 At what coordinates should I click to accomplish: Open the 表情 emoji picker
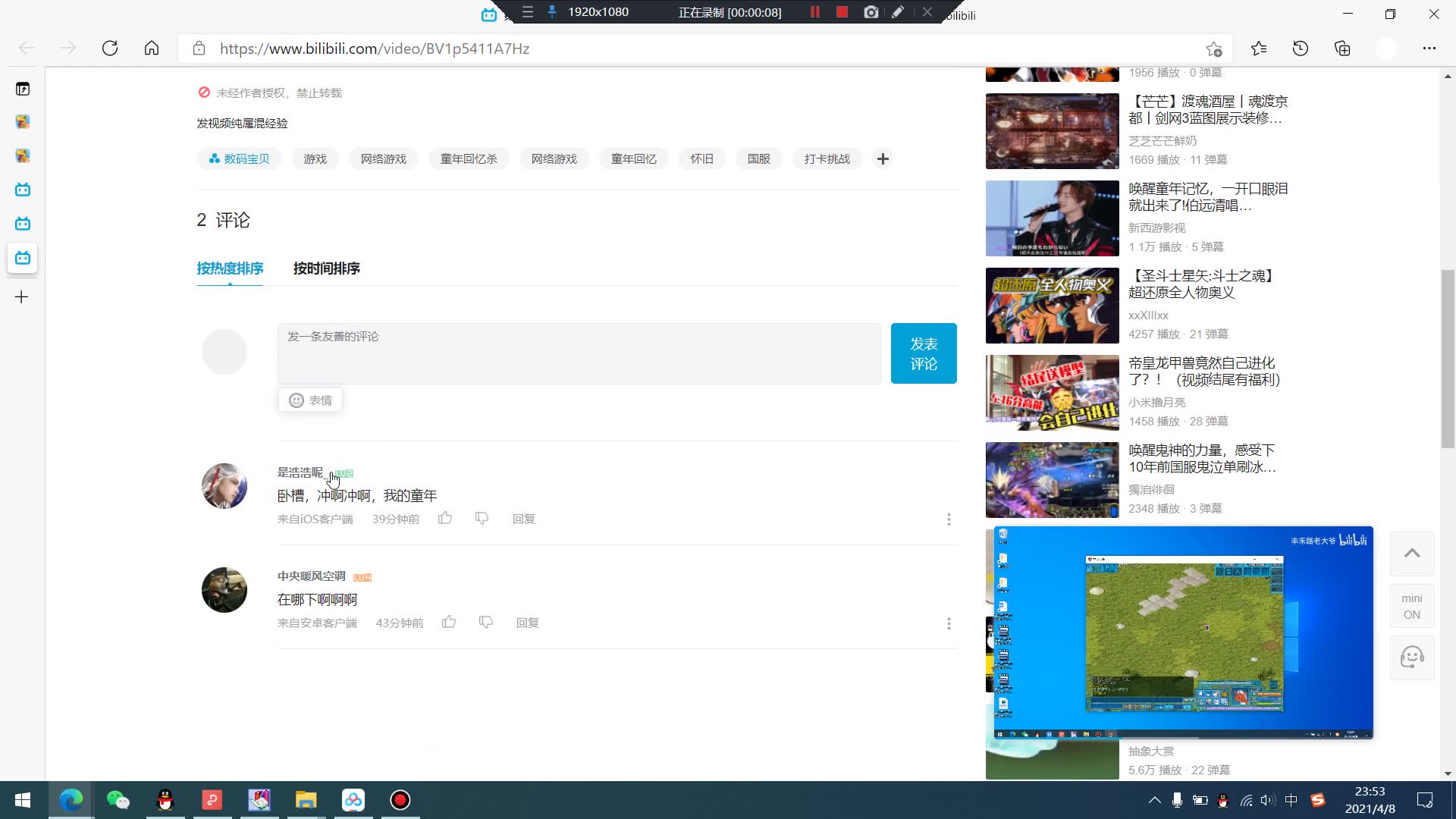[x=310, y=400]
